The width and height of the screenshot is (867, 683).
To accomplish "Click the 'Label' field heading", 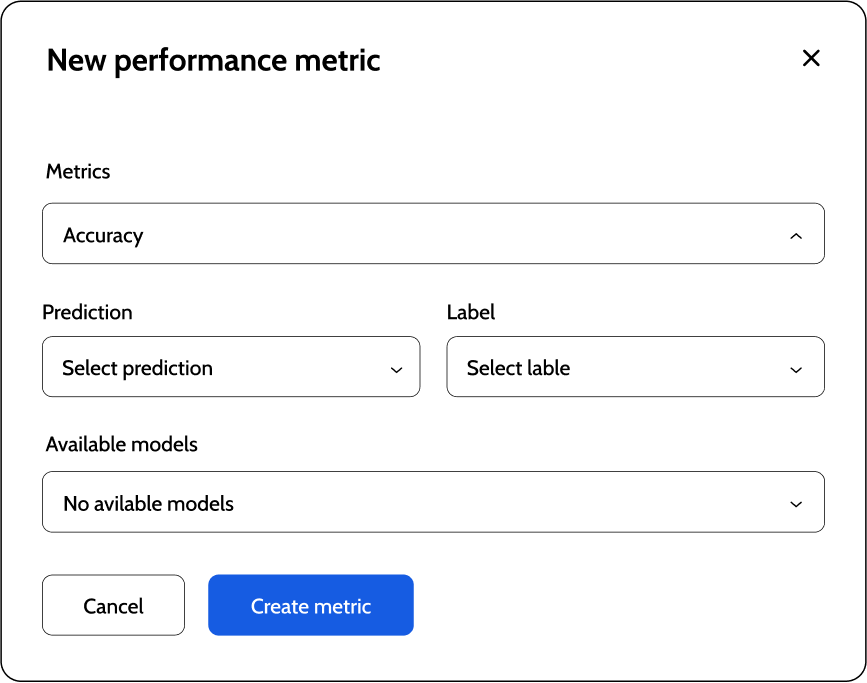I will click(x=470, y=312).
